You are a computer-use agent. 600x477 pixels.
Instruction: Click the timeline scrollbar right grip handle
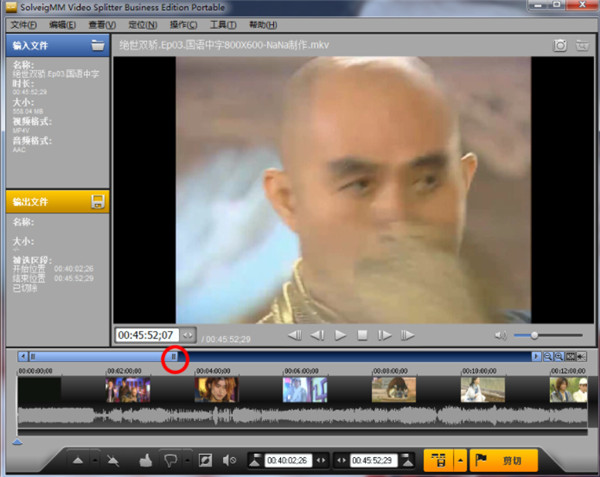click(173, 357)
